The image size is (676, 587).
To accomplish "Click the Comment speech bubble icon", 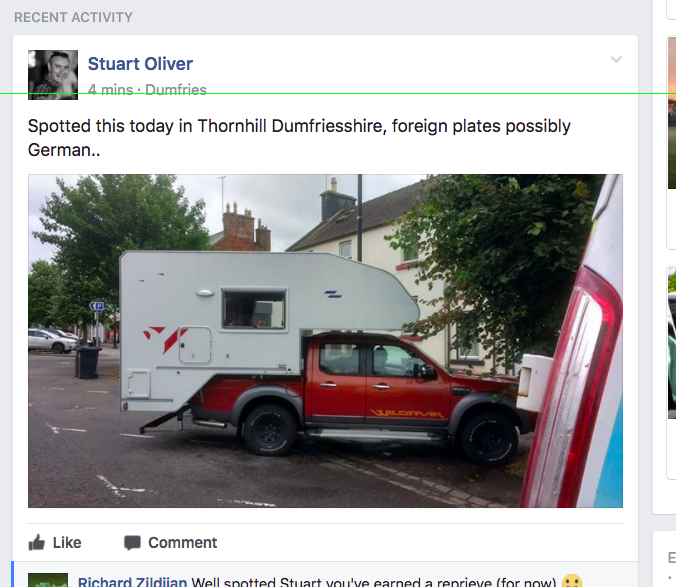I will (132, 543).
